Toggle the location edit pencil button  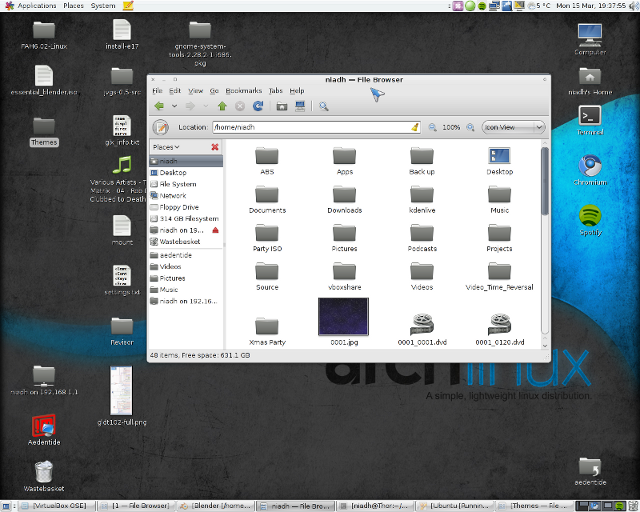point(161,127)
